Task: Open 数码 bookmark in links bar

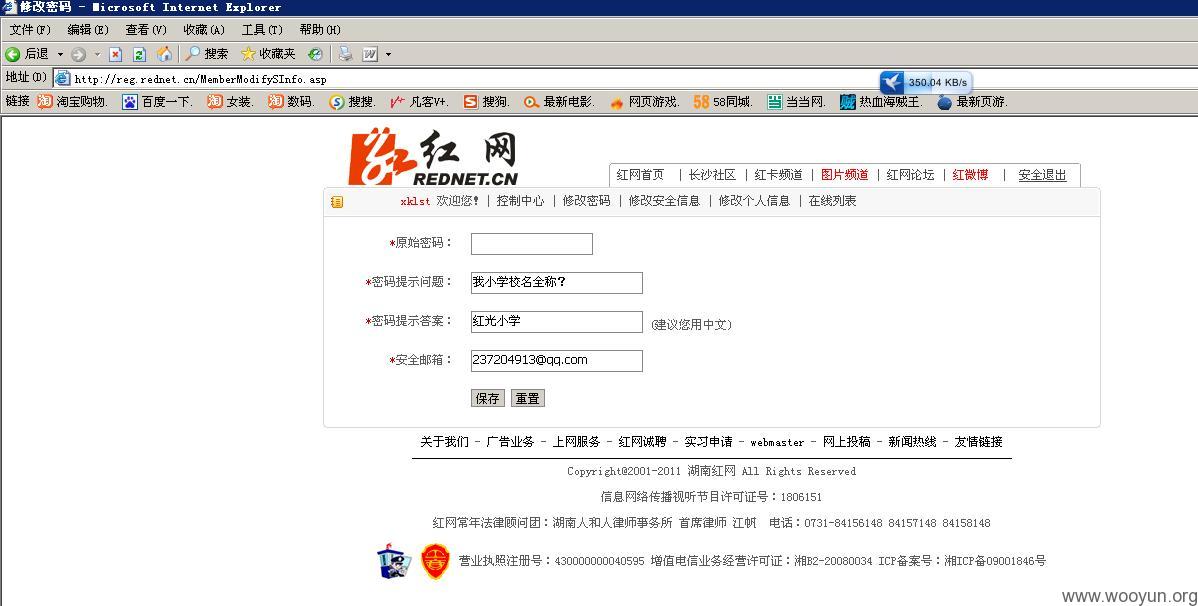Action: 291,102
